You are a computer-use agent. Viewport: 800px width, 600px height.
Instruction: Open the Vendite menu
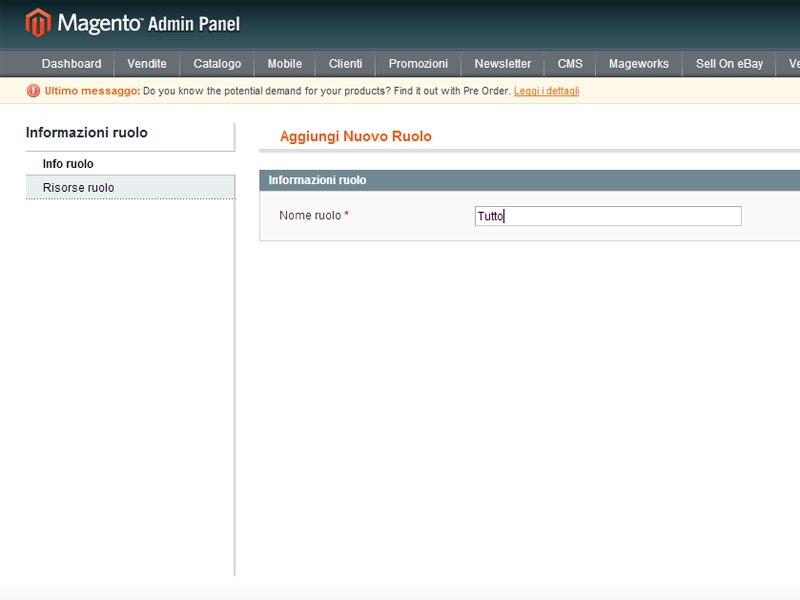pos(147,64)
